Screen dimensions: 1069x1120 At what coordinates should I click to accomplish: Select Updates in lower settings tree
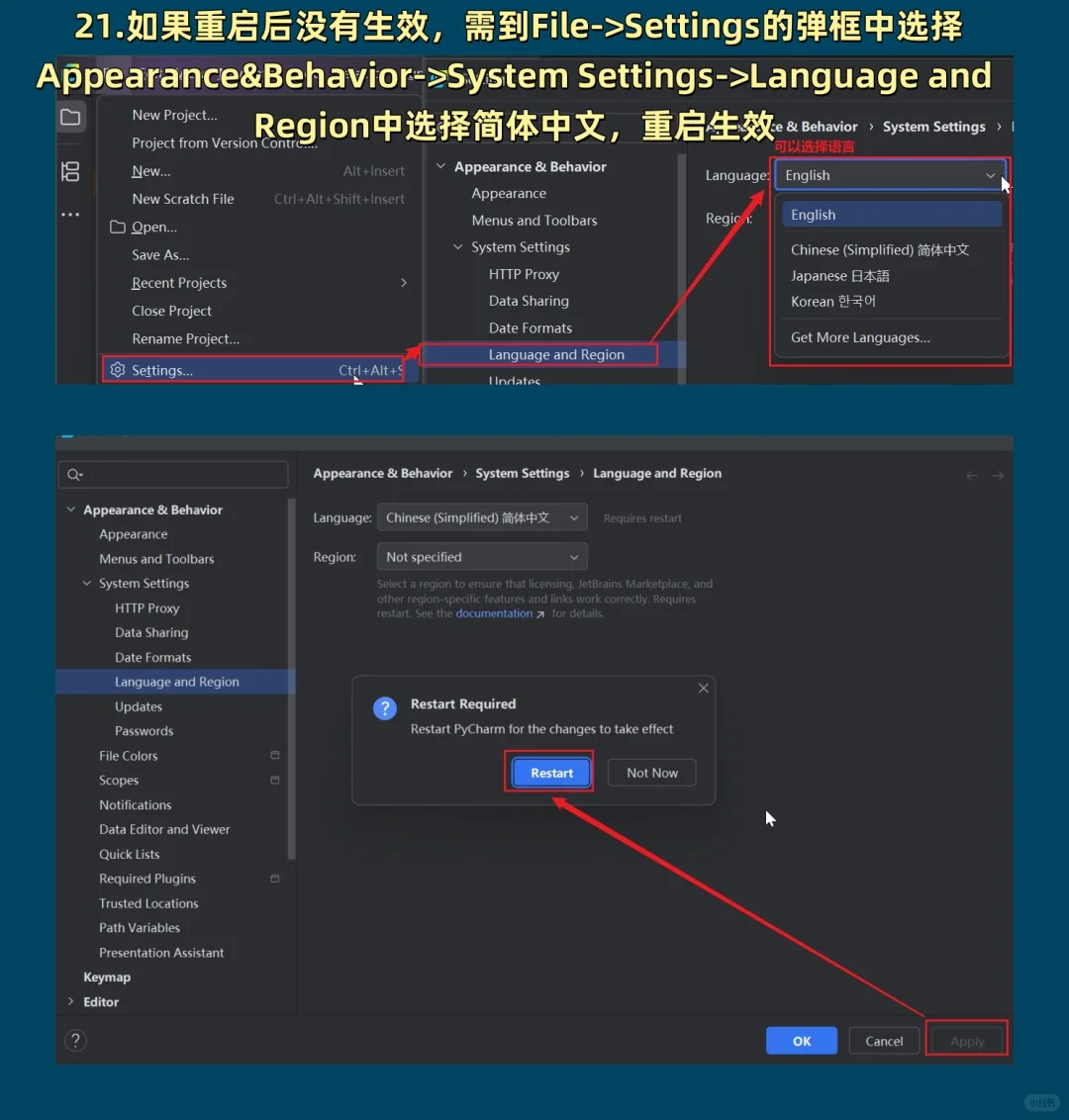pos(139,706)
